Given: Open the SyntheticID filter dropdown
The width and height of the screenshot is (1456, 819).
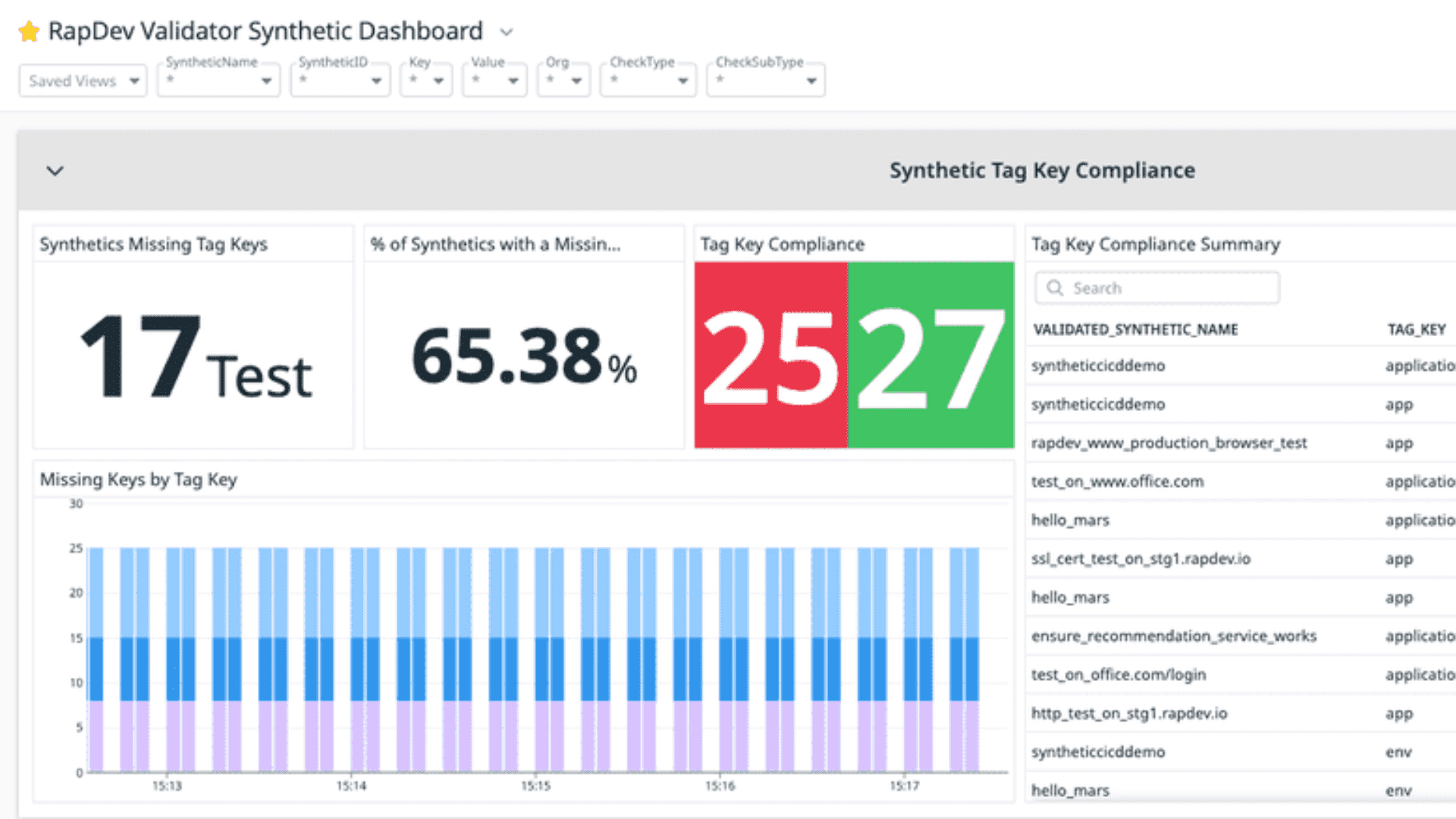Looking at the screenshot, I should coord(340,81).
